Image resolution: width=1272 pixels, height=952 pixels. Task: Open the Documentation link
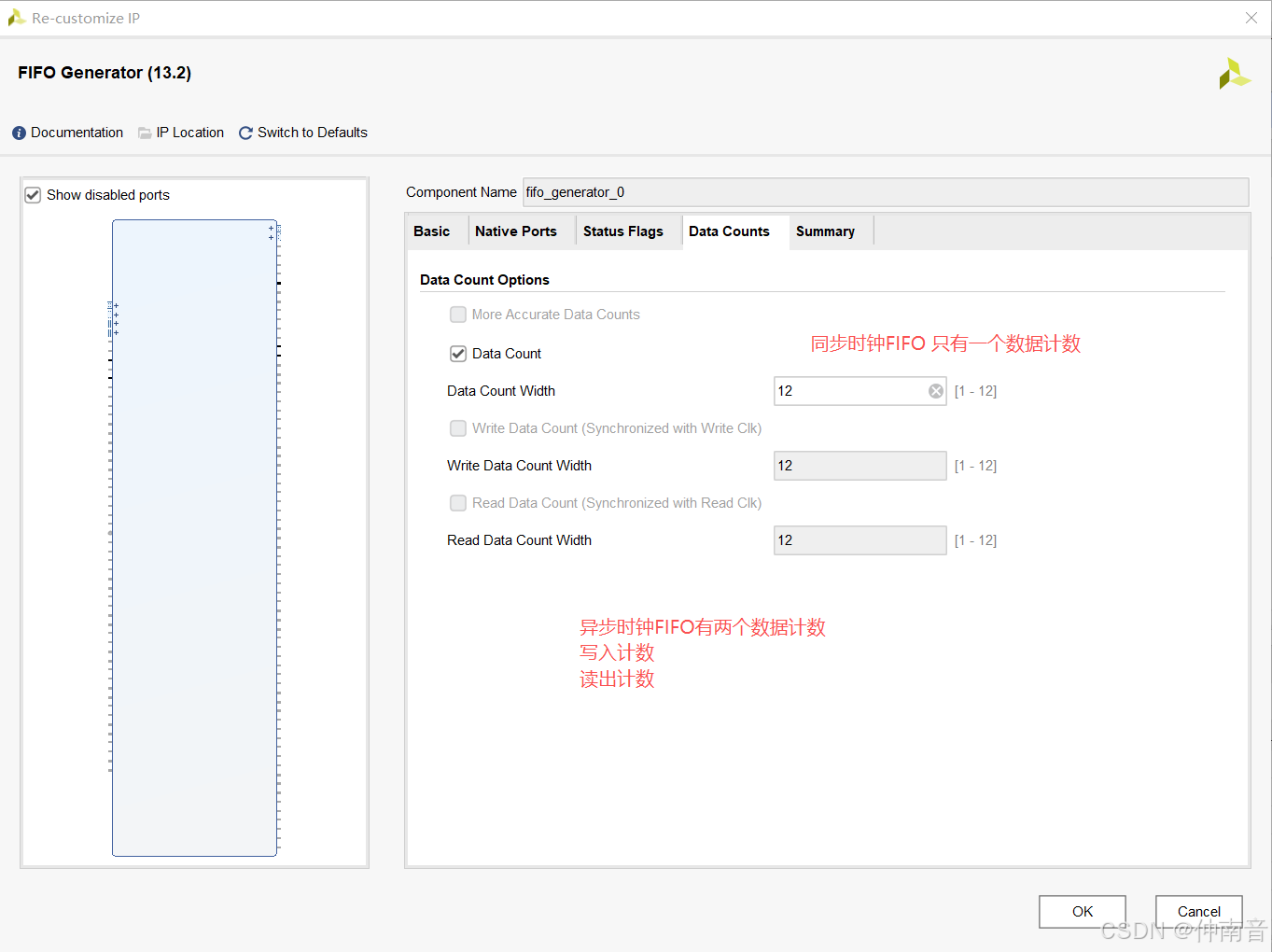(x=77, y=133)
